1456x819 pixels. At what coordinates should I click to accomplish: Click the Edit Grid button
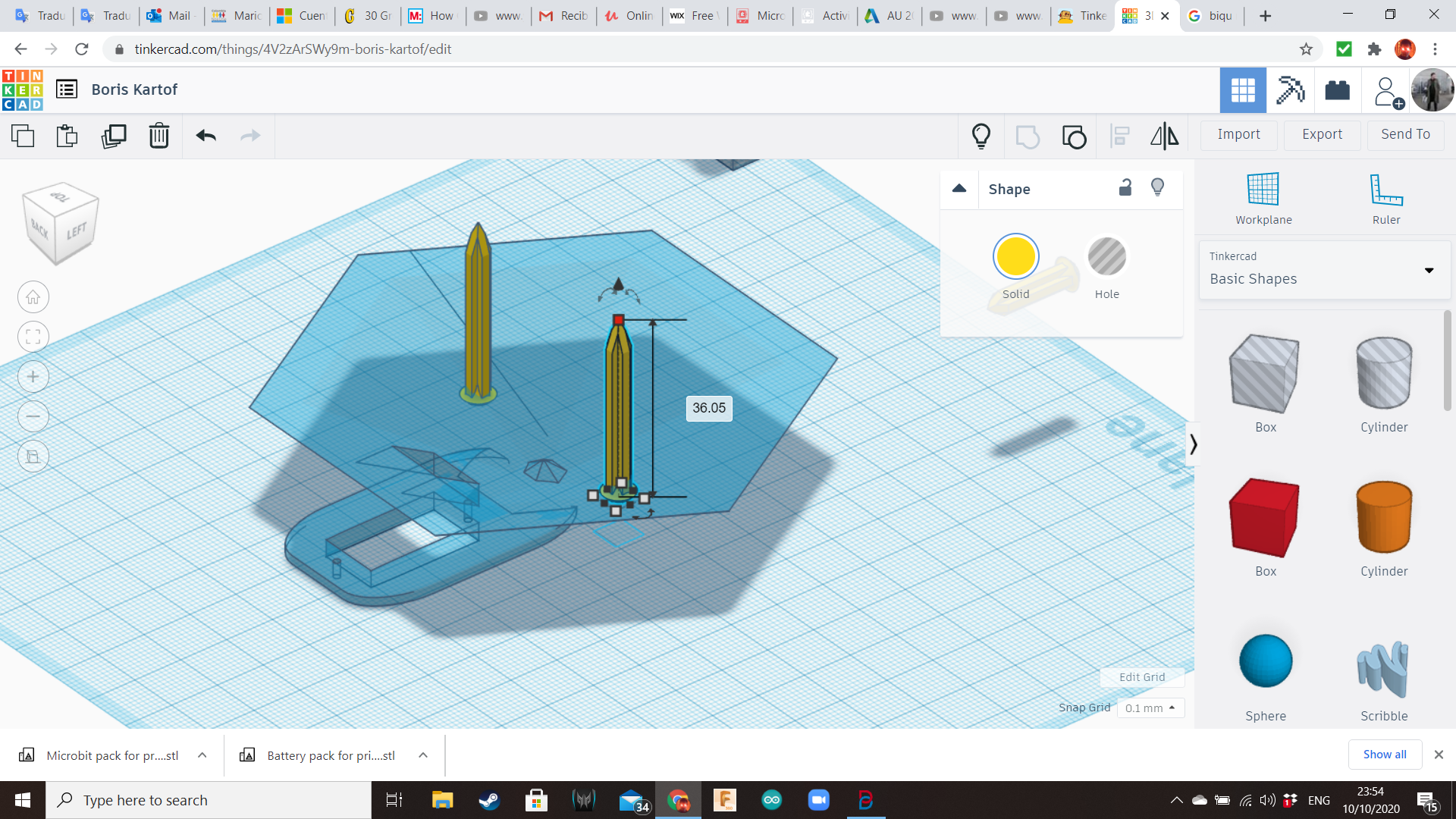pyautogui.click(x=1141, y=677)
